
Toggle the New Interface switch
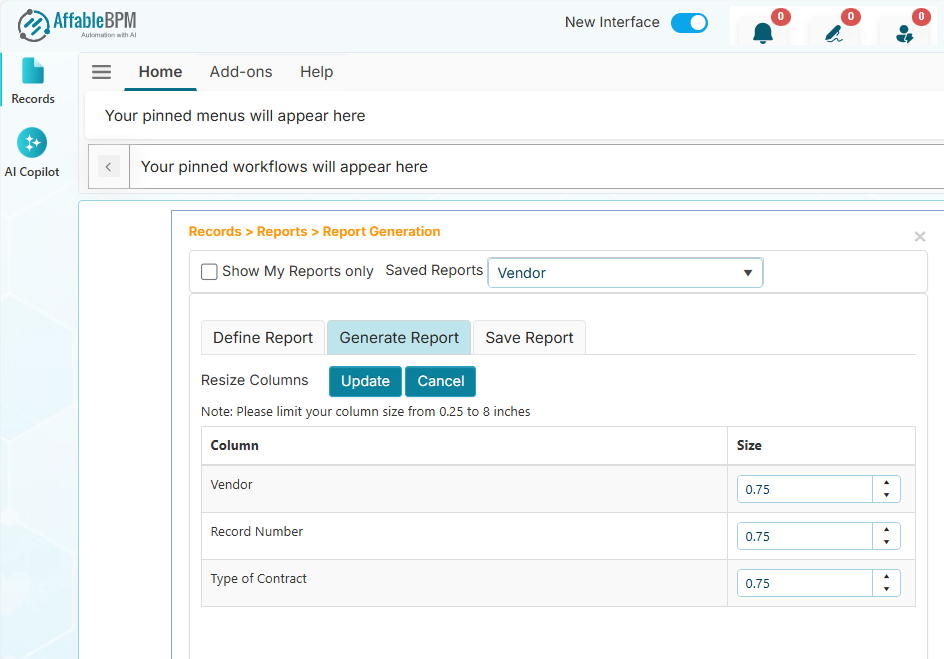pyautogui.click(x=689, y=23)
